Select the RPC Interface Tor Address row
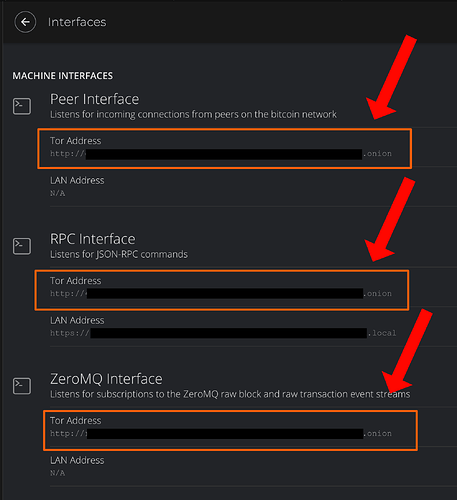The image size is (457, 500). [222, 290]
